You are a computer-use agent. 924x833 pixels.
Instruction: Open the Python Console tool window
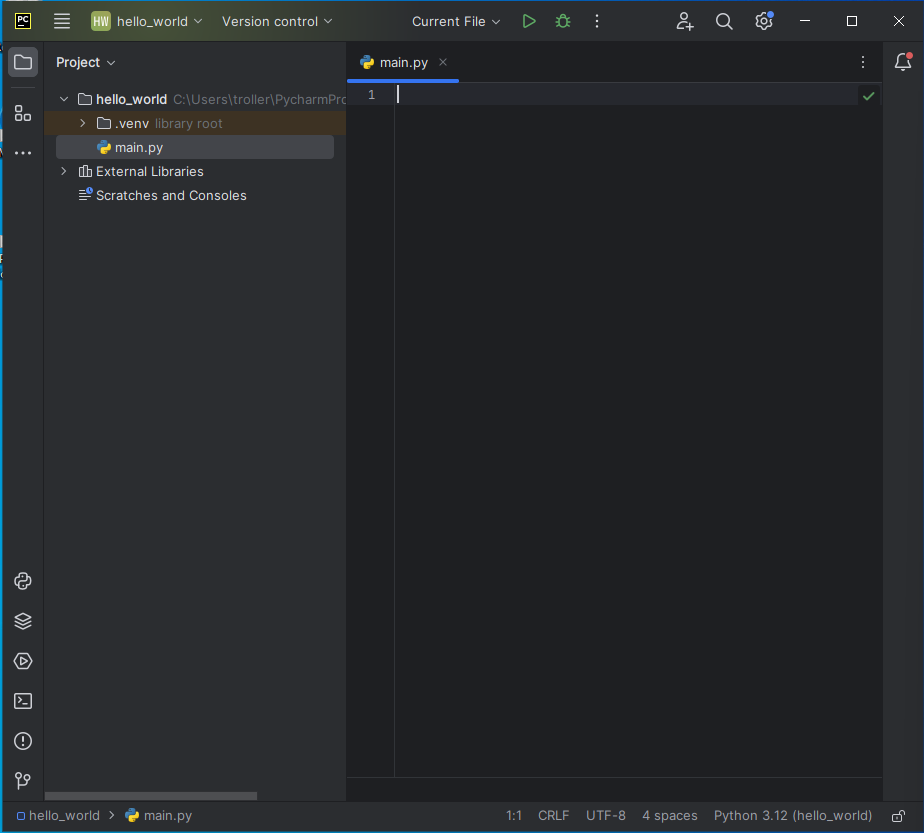coord(23,581)
